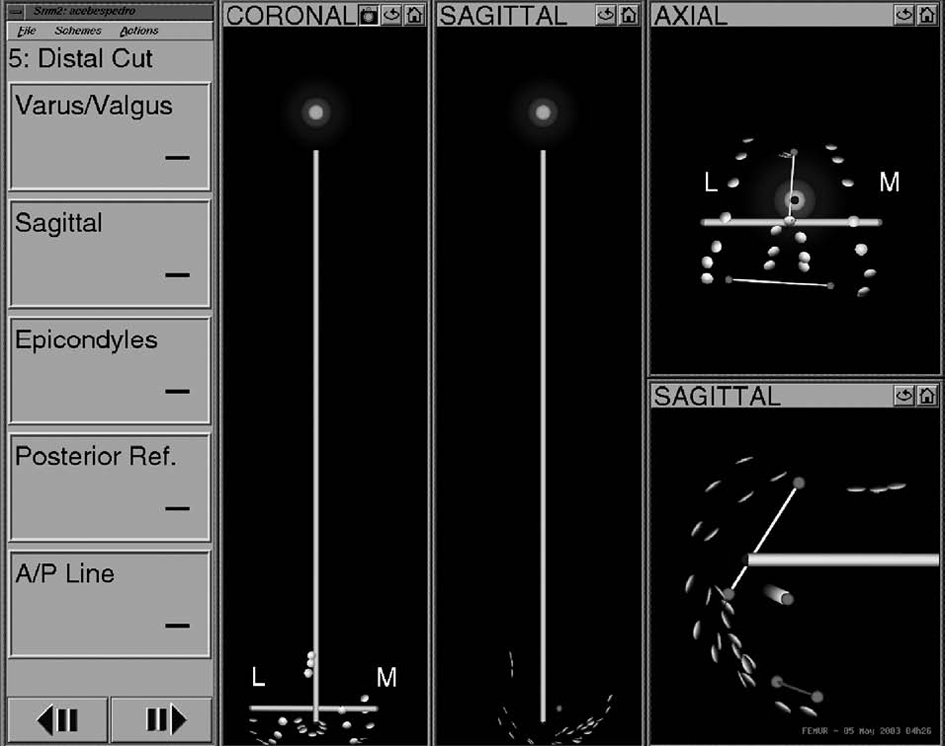This screenshot has width=945, height=746.
Task: Open the Actions menu
Action: click(x=139, y=31)
